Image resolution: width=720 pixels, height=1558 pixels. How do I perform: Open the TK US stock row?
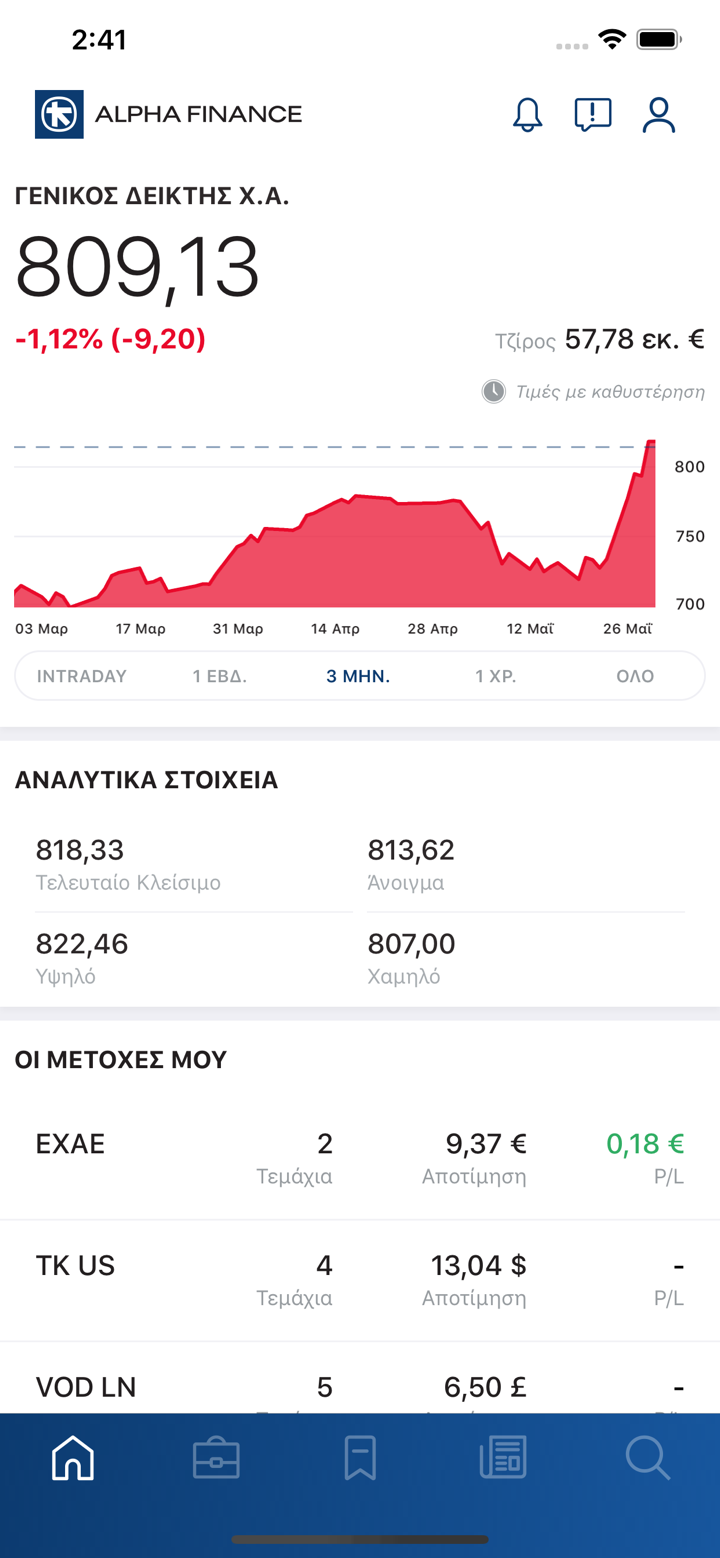[x=360, y=1280]
